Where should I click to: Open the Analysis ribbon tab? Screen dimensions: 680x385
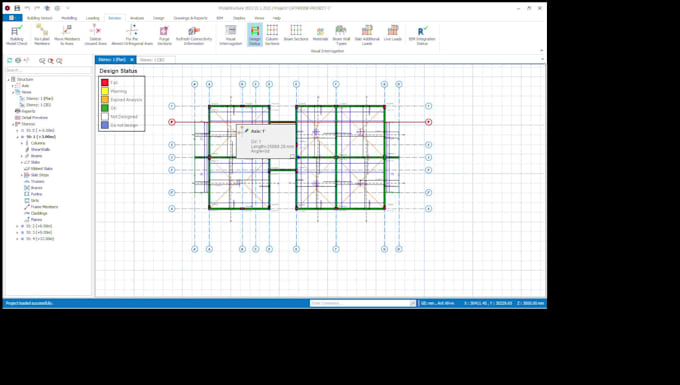pos(137,18)
